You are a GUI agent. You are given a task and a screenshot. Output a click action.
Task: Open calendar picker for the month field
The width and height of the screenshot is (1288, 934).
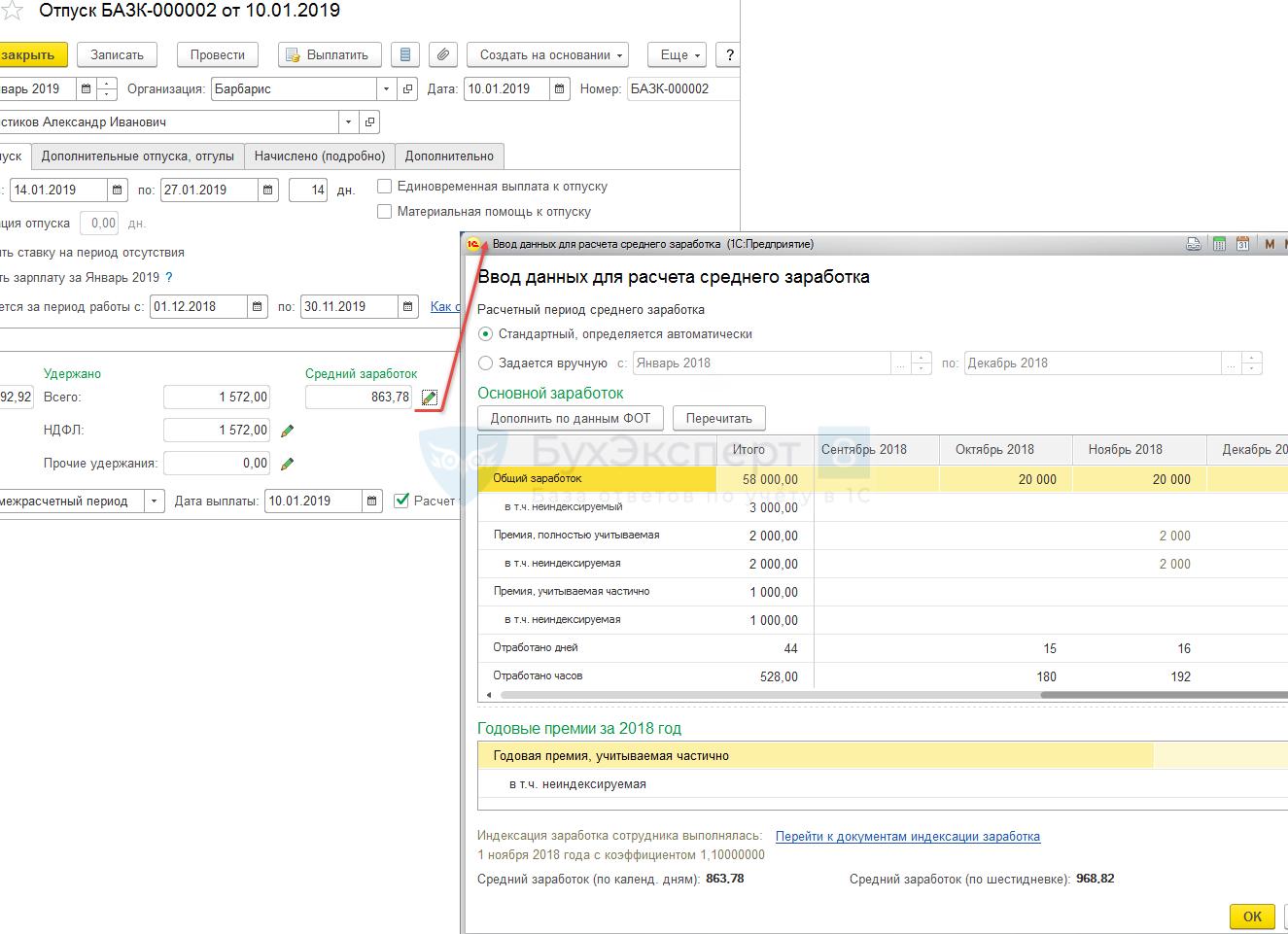87,88
